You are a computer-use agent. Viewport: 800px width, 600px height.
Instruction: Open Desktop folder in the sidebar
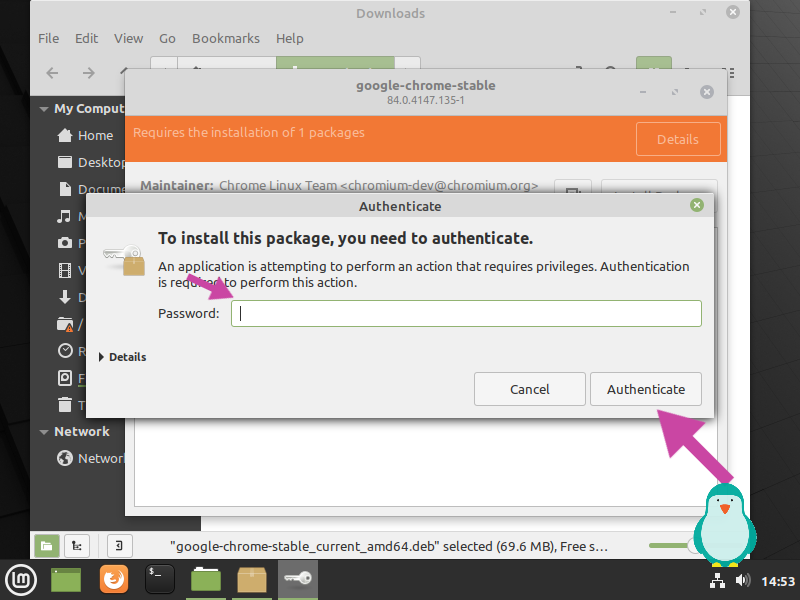click(x=91, y=162)
